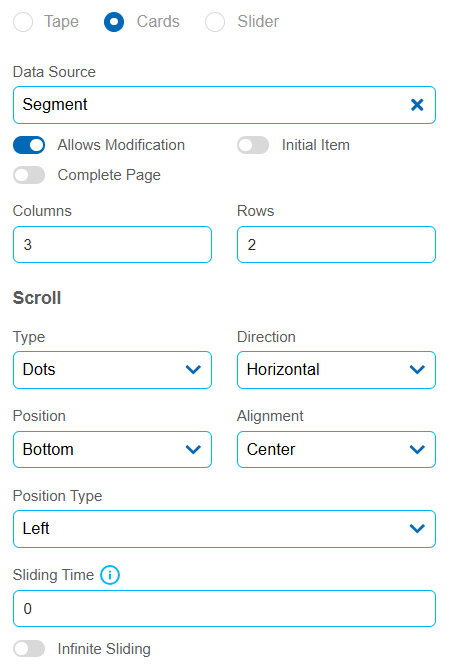Choose the Slider radio option
The image size is (450, 665).
215,22
